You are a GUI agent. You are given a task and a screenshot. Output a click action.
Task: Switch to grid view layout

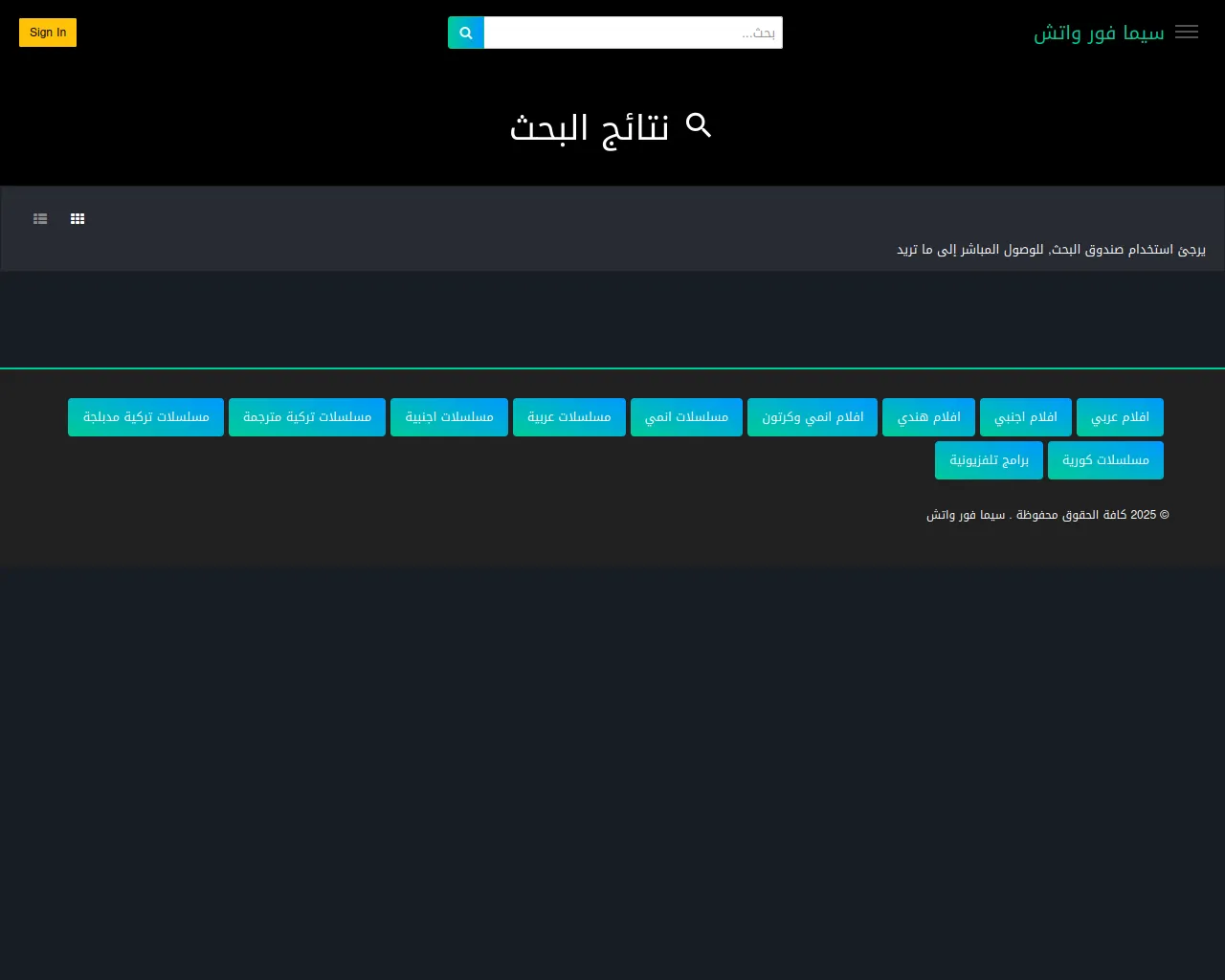[x=78, y=219]
